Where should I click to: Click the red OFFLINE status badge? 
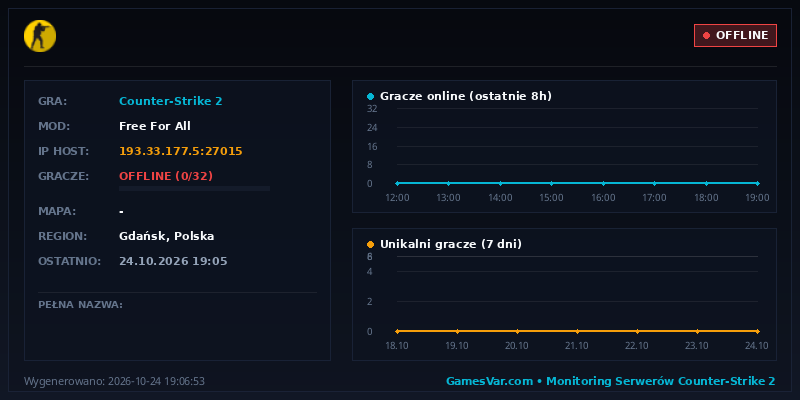click(735, 35)
